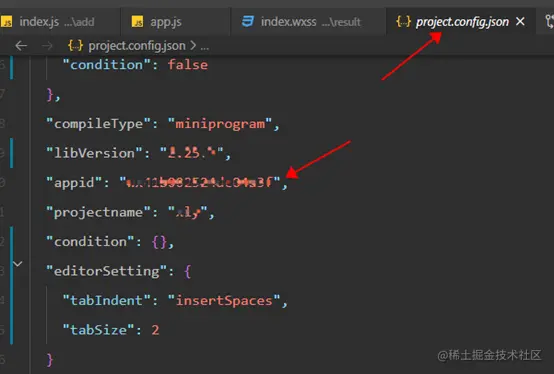The width and height of the screenshot is (554, 374).
Task: Go forward with the right arrow
Action: coord(47,46)
